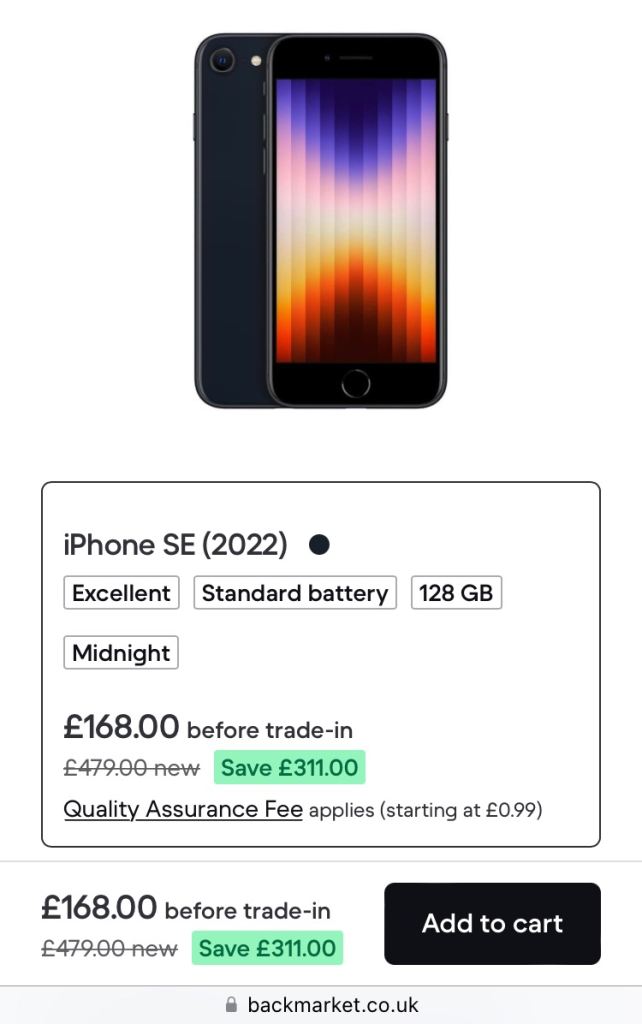Select the Midnight color tag
This screenshot has width=642, height=1024.
[x=121, y=653]
